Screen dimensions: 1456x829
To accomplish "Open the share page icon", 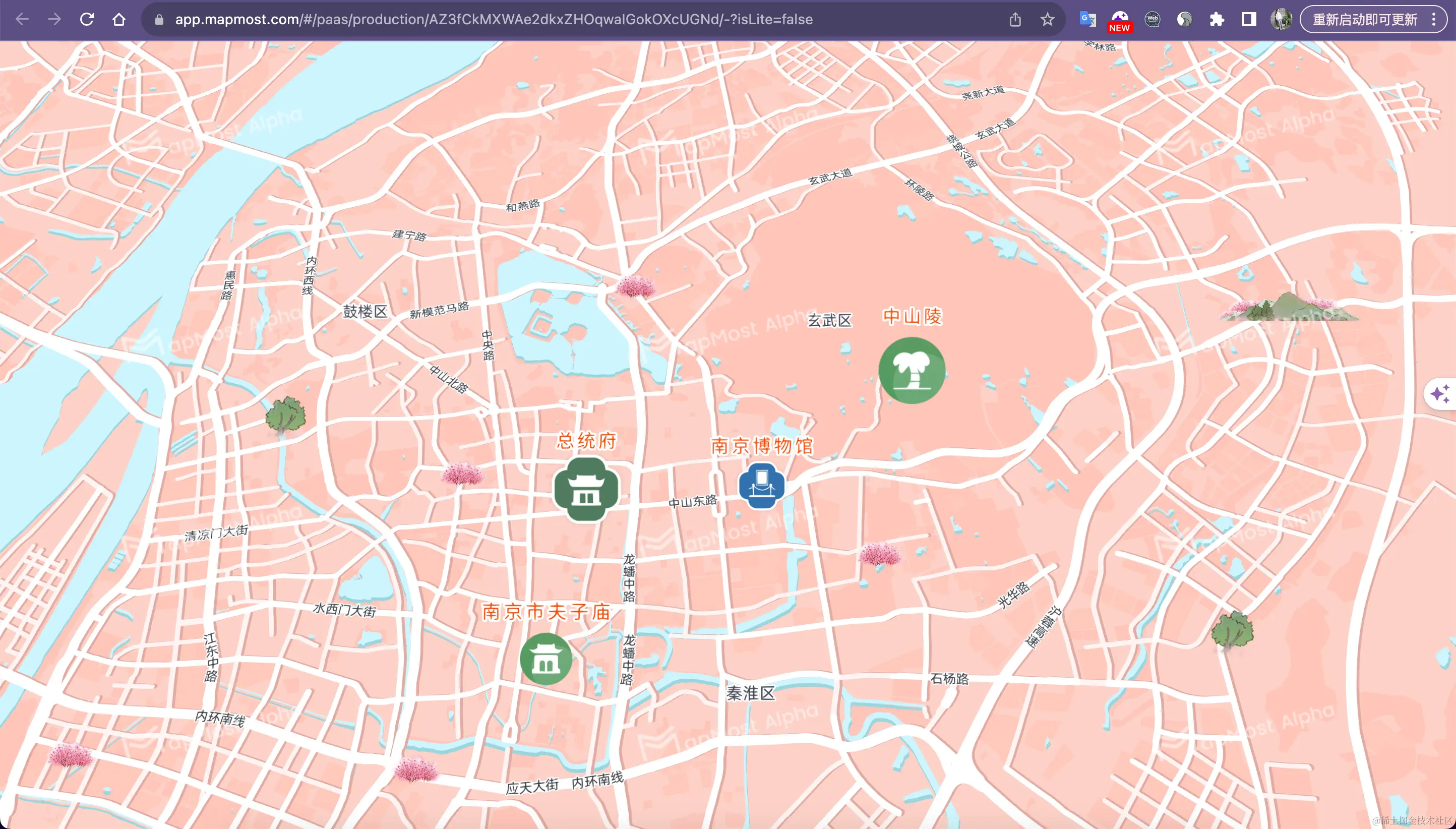I will 1015,19.
